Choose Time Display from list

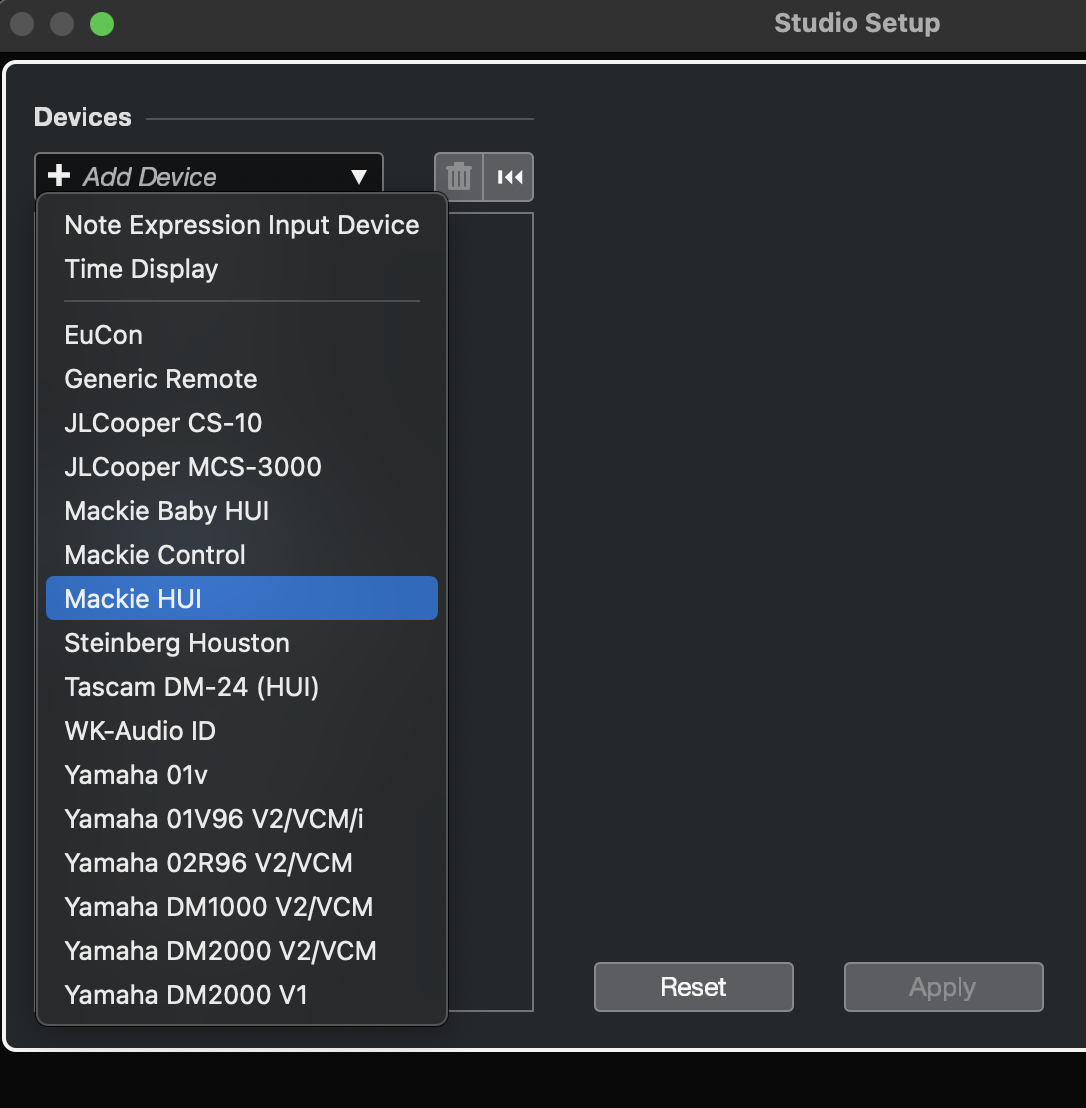pyautogui.click(x=242, y=269)
